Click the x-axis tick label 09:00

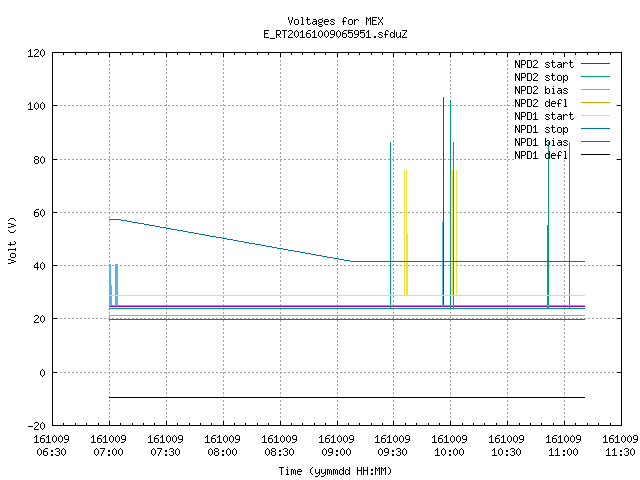pos(336,452)
